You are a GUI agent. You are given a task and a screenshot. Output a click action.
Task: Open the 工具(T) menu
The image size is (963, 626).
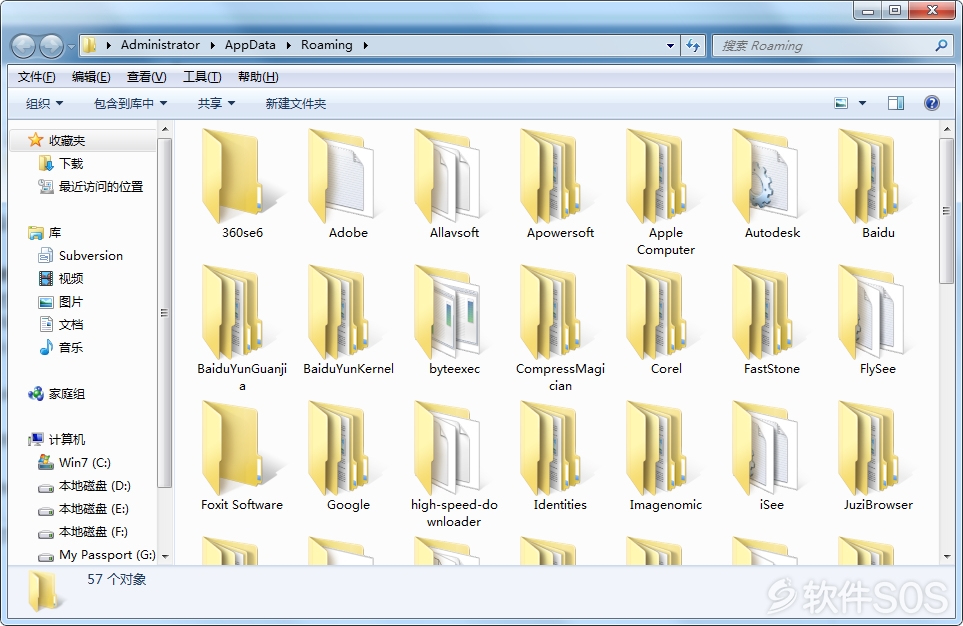pos(202,77)
